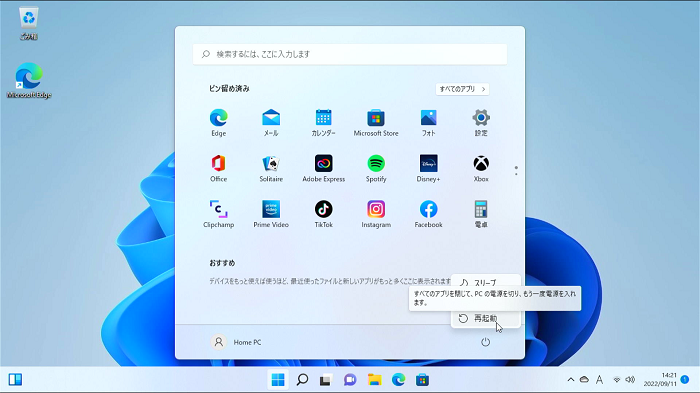
Task: Open the Widgets panel on the taskbar
Action: [15, 380]
